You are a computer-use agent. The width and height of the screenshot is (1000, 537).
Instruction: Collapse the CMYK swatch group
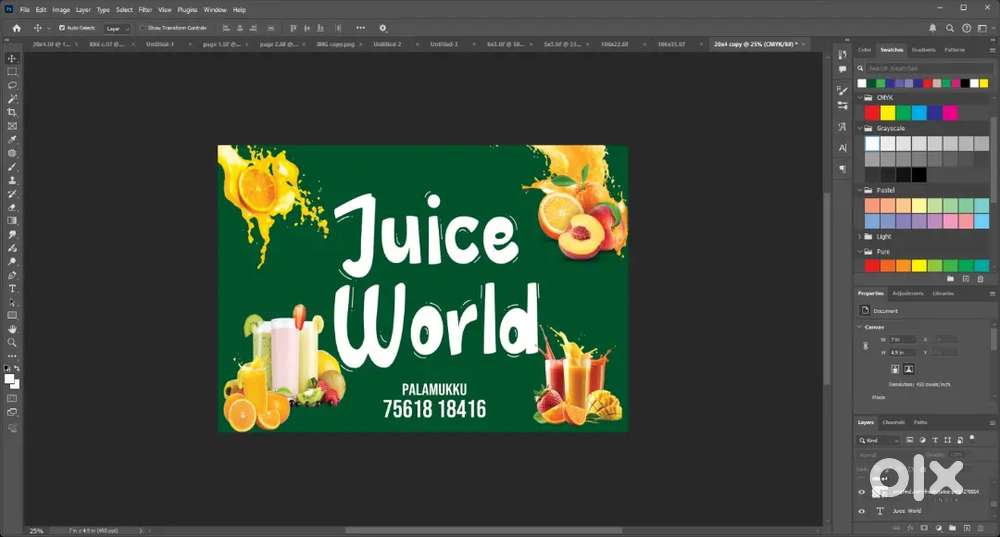861,98
